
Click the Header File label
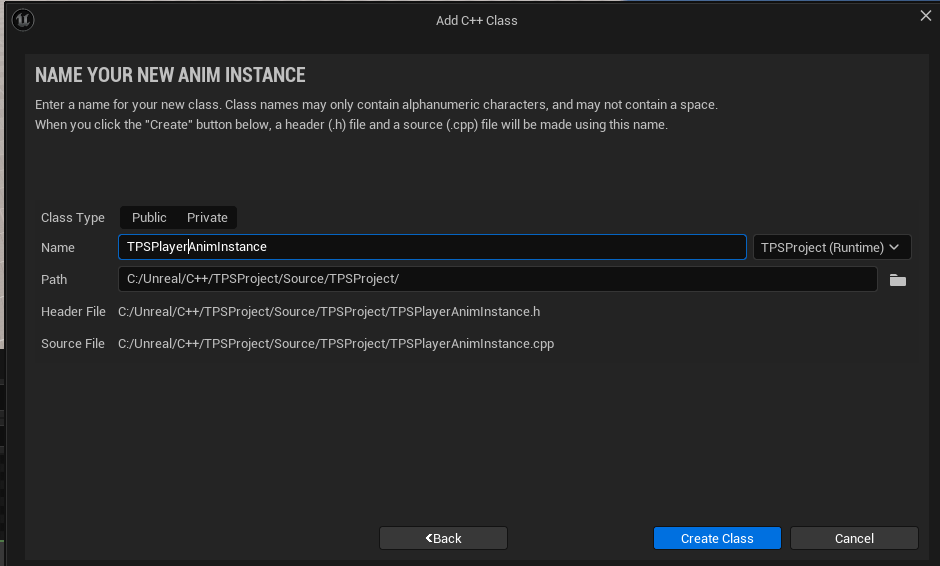pyautogui.click(x=73, y=312)
